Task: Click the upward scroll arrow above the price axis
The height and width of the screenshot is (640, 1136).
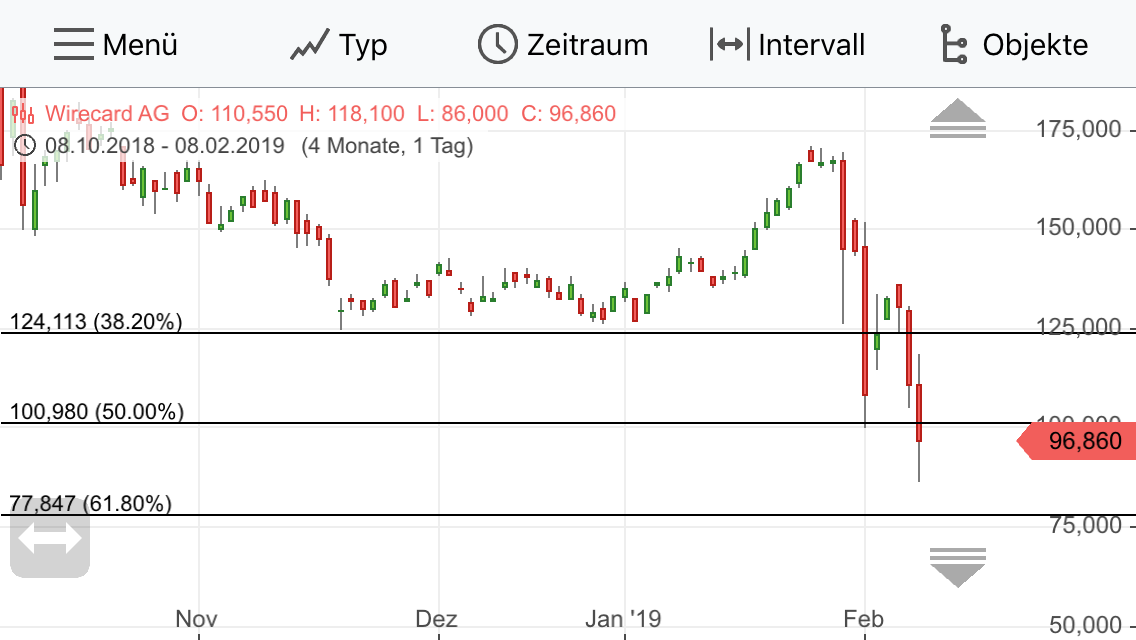Action: (957, 118)
